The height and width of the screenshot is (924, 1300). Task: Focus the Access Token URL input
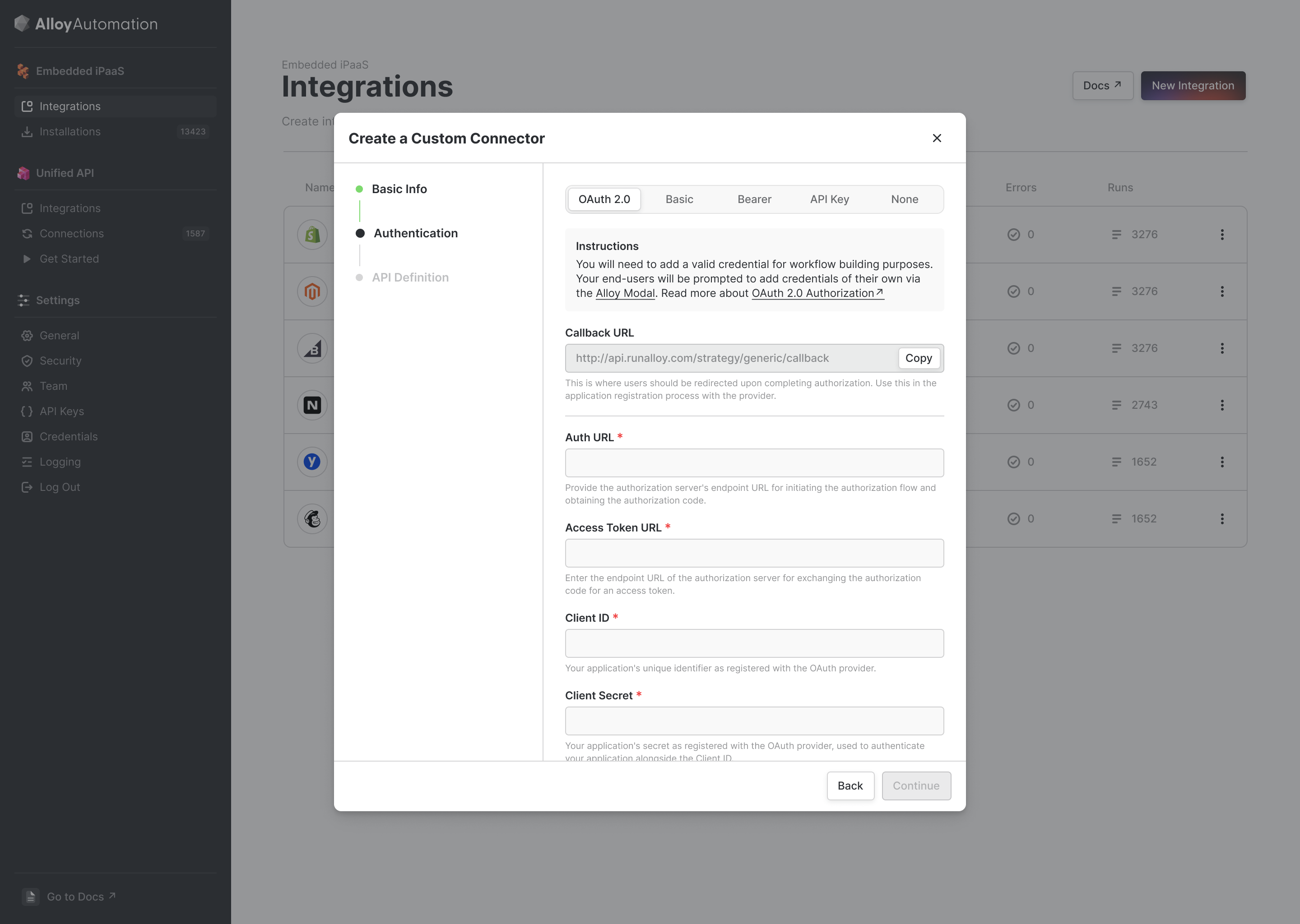click(x=754, y=553)
